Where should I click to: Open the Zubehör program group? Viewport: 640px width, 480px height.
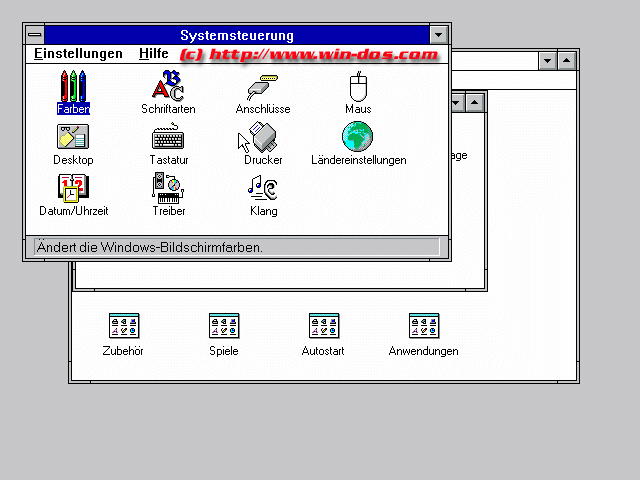point(123,326)
